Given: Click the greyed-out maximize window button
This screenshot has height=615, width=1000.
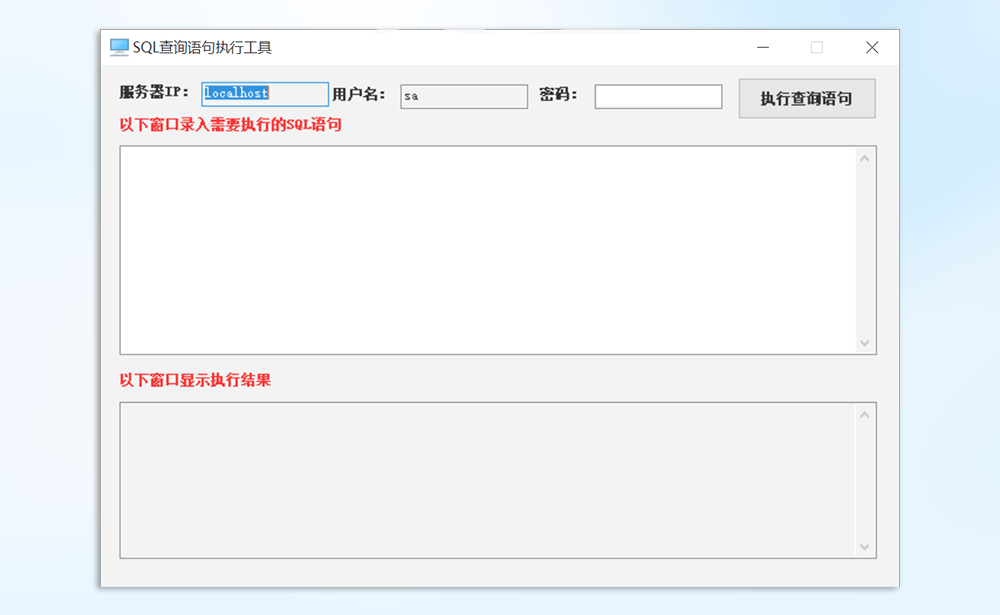Looking at the screenshot, I should [817, 47].
